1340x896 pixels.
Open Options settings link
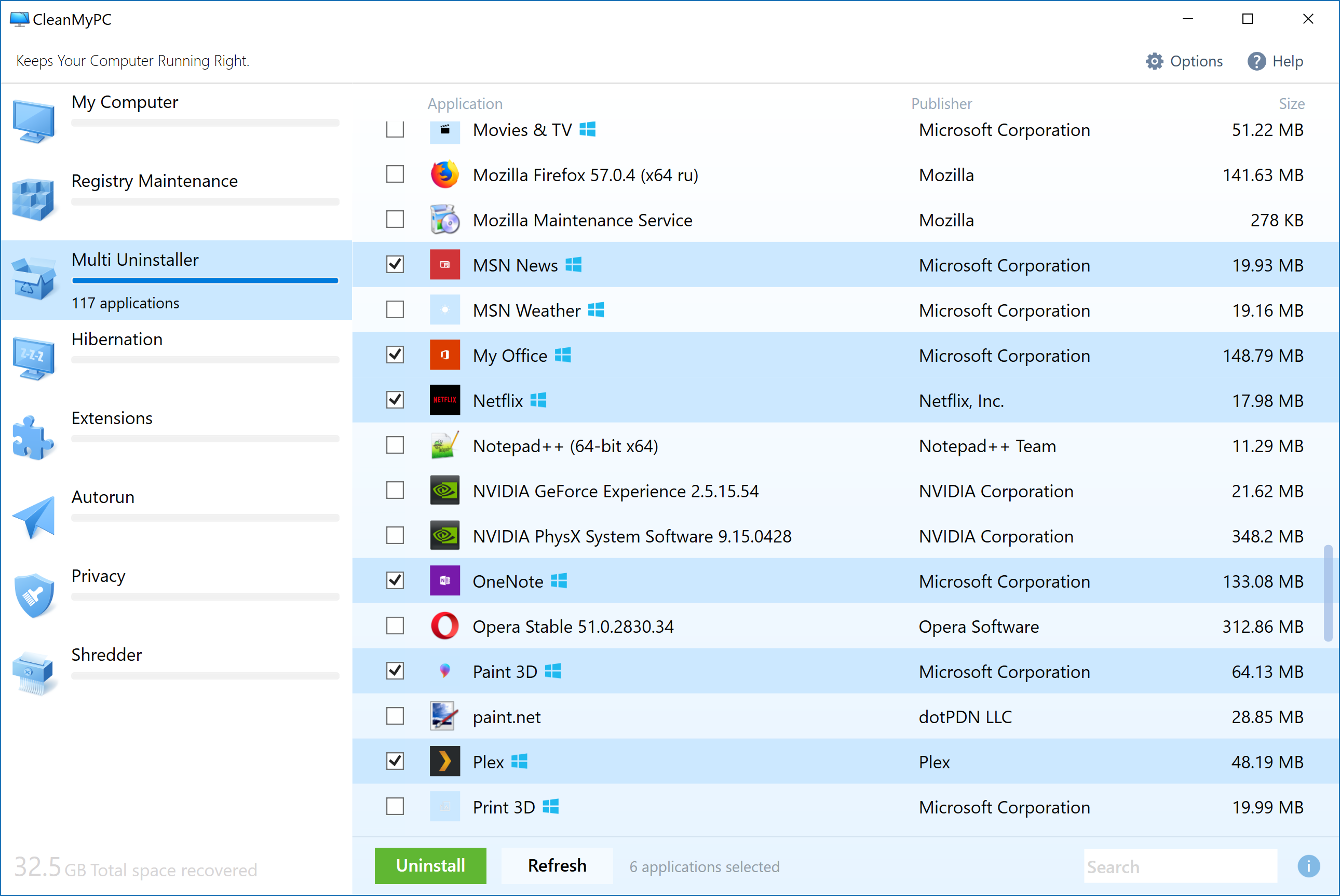pos(1184,61)
